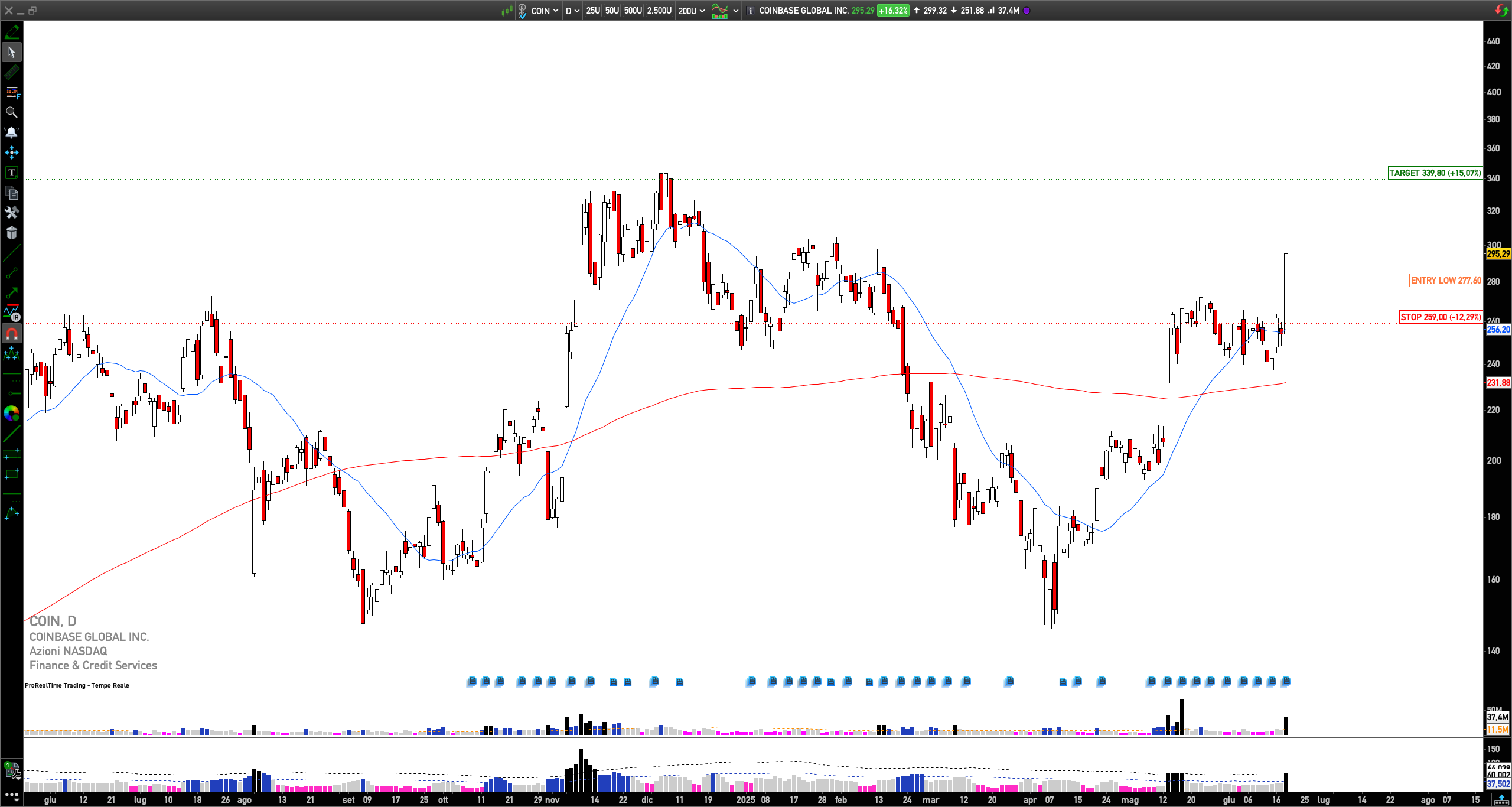The height and width of the screenshot is (807, 1512).
Task: Select the arrow cursor tool
Action: (11, 52)
